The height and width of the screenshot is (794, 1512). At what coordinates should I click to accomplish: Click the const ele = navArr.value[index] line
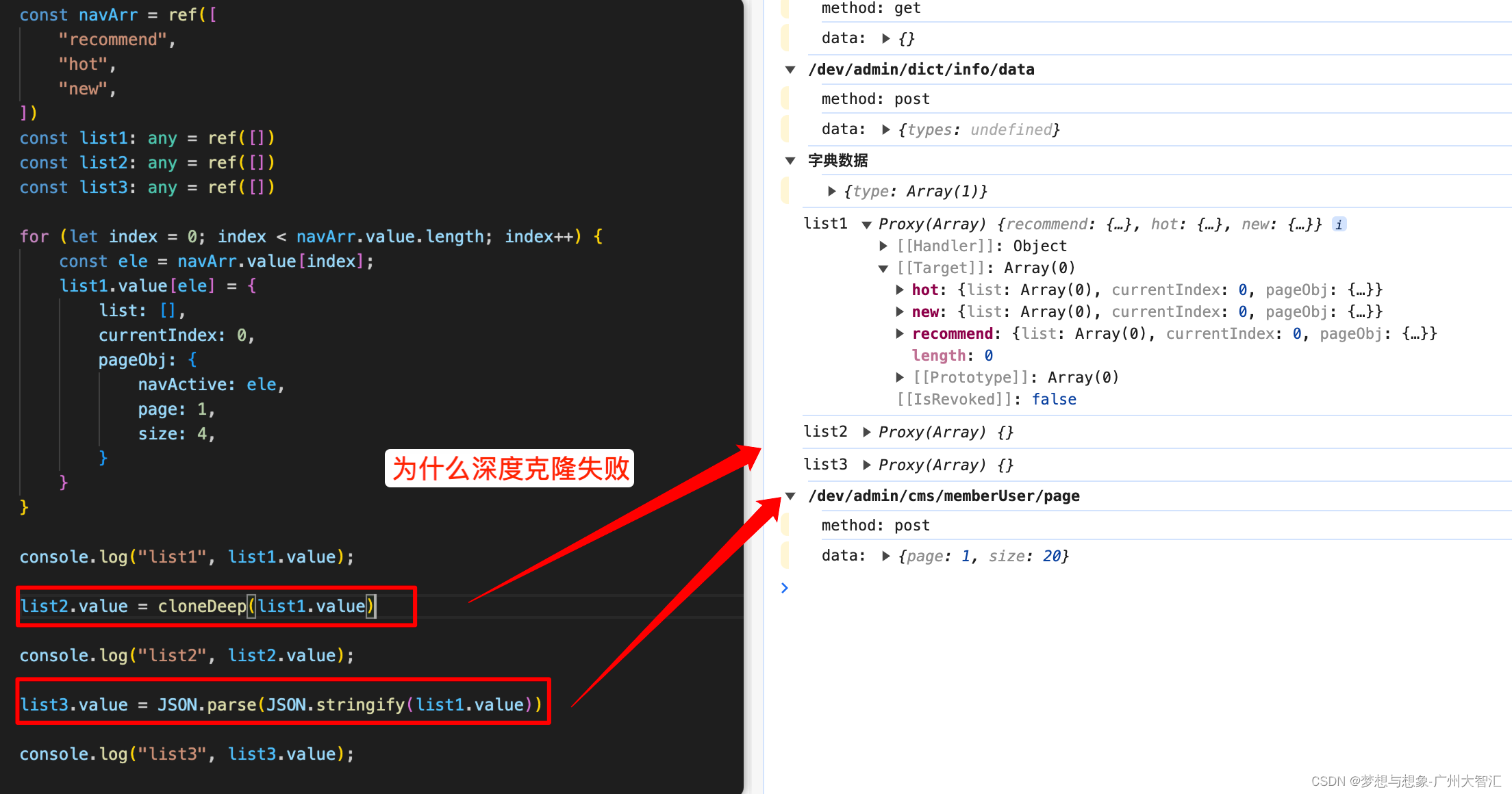[x=216, y=261]
